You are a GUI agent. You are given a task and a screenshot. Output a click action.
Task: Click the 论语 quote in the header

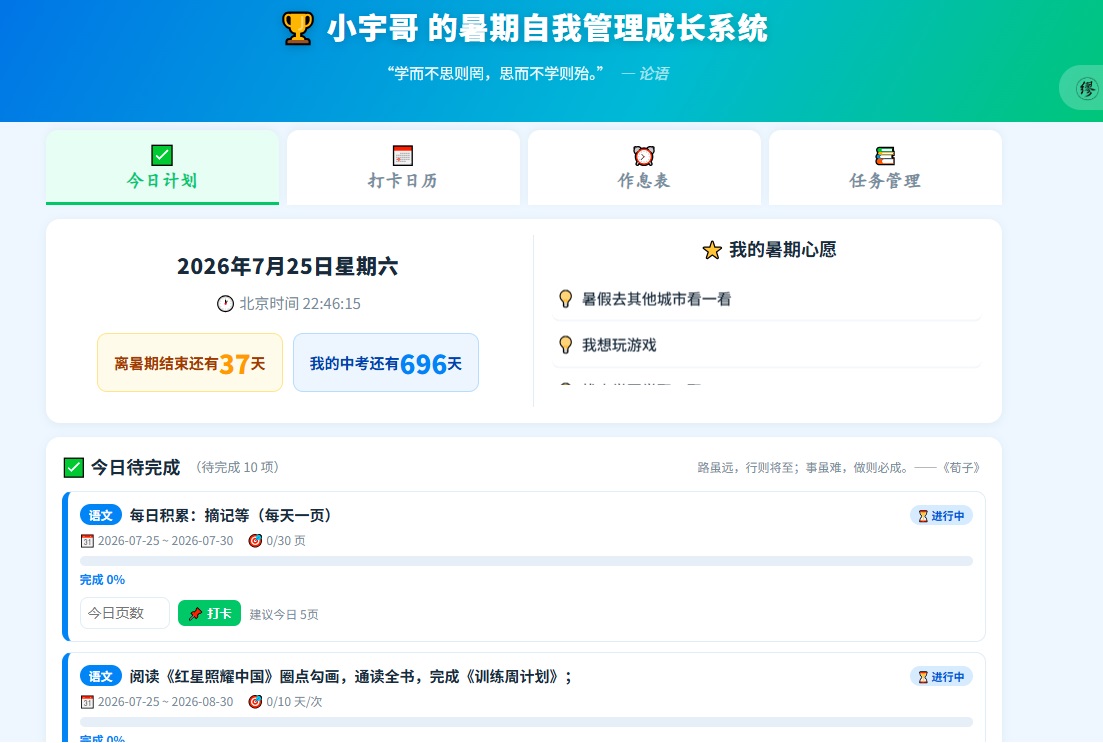[528, 73]
